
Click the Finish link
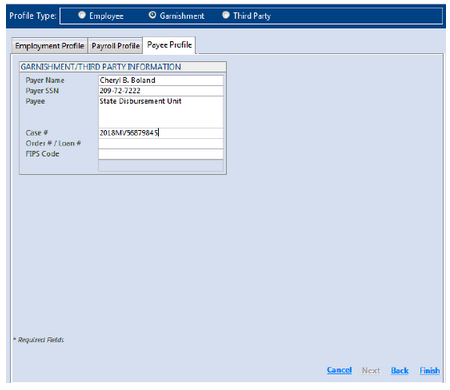pos(429,370)
